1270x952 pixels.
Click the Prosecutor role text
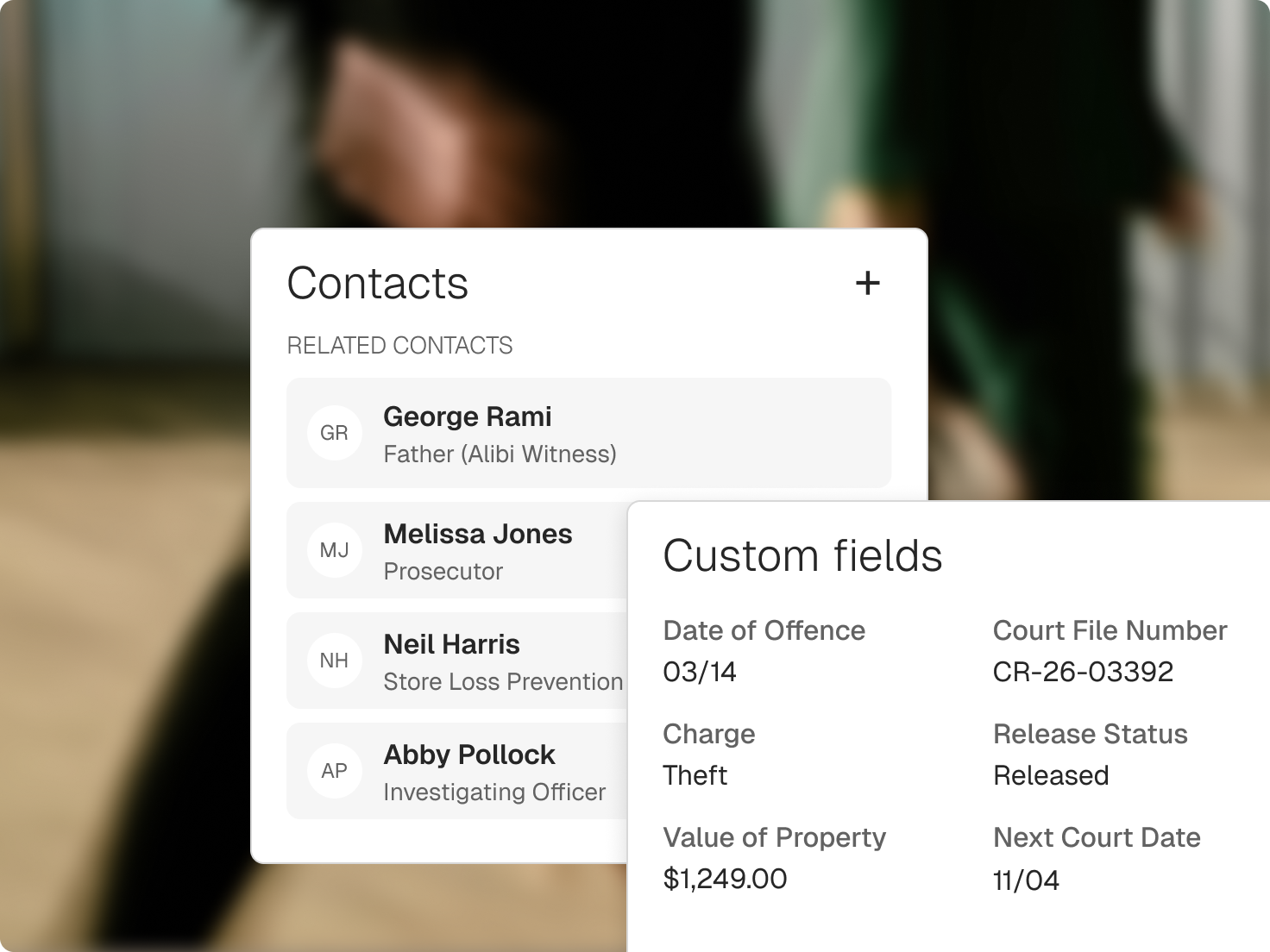(443, 572)
